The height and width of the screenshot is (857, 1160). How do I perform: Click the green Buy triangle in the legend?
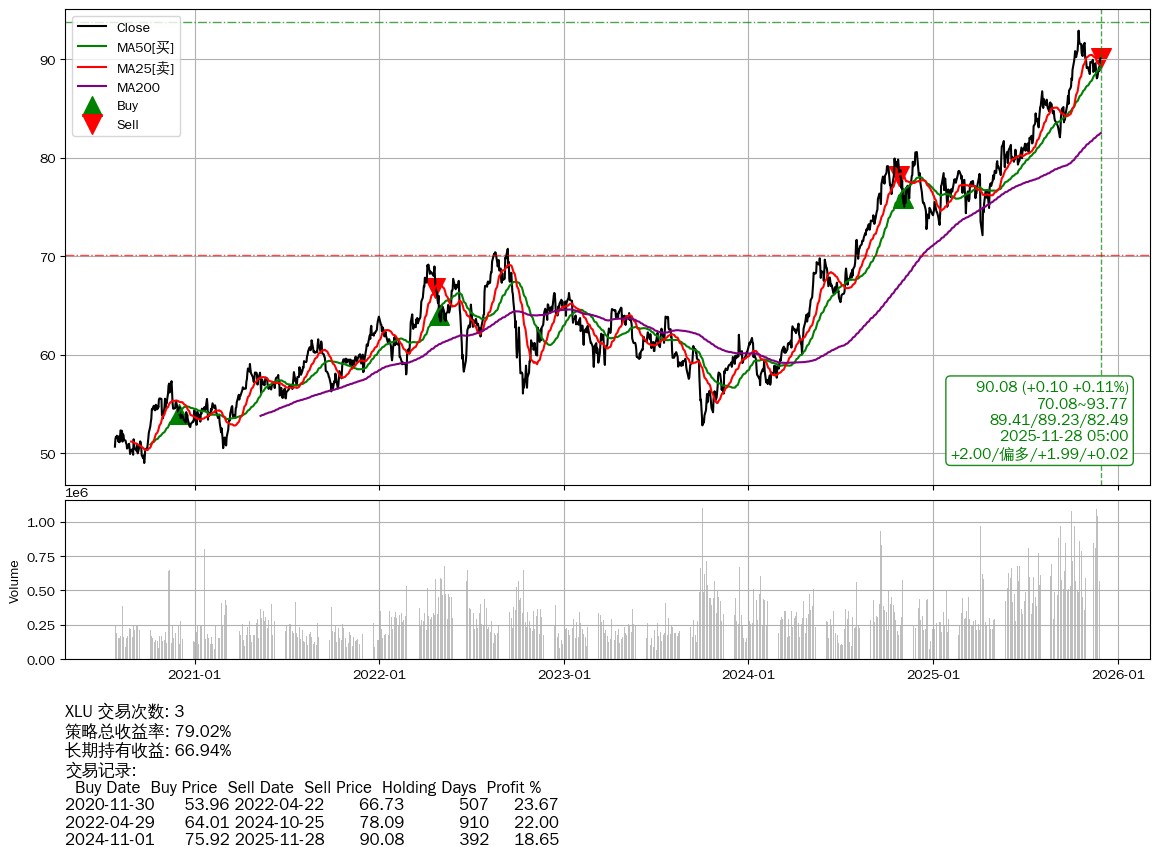click(92, 106)
